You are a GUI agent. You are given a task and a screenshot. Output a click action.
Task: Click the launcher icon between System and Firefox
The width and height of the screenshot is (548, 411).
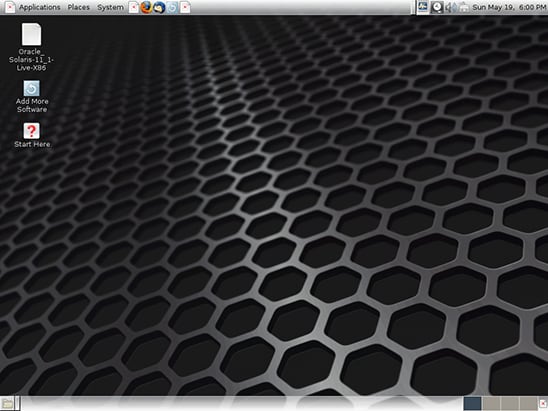(134, 7)
